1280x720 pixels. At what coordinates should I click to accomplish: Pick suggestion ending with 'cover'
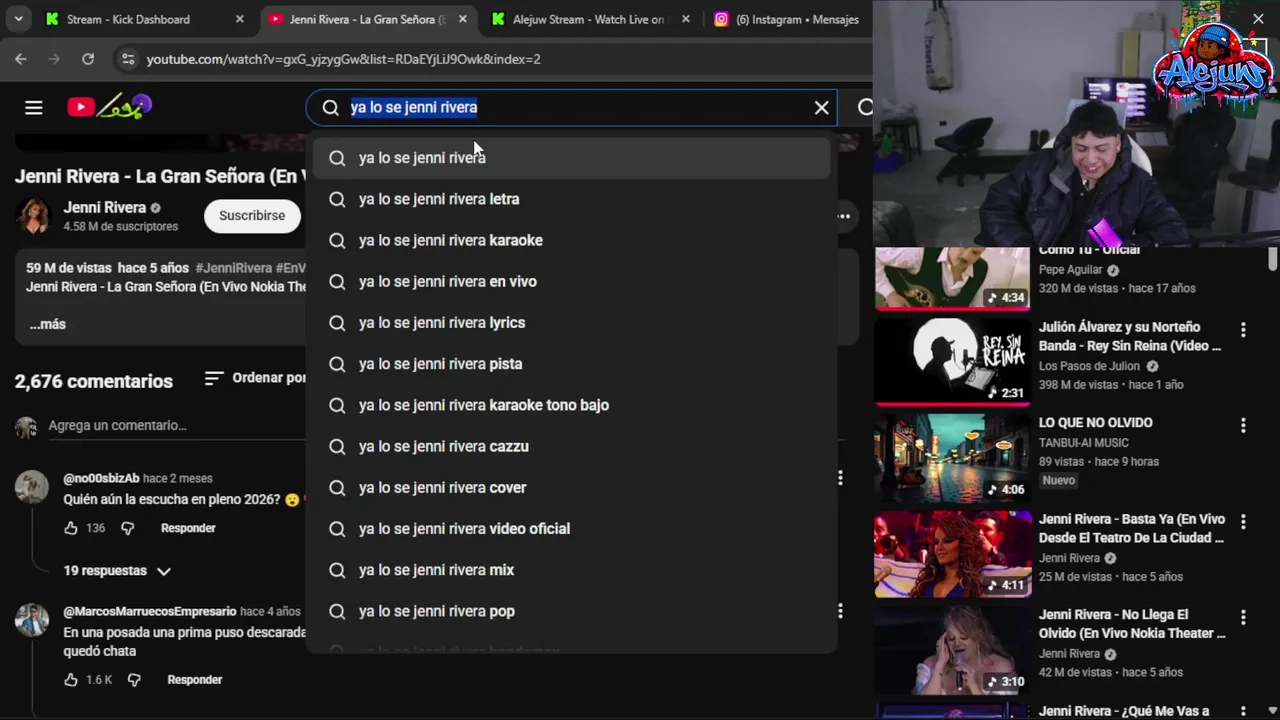tap(571, 487)
